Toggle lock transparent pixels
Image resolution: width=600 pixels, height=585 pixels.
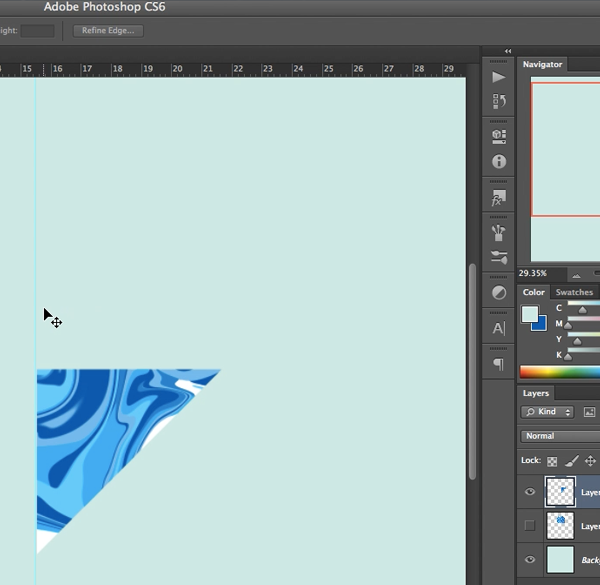(553, 461)
